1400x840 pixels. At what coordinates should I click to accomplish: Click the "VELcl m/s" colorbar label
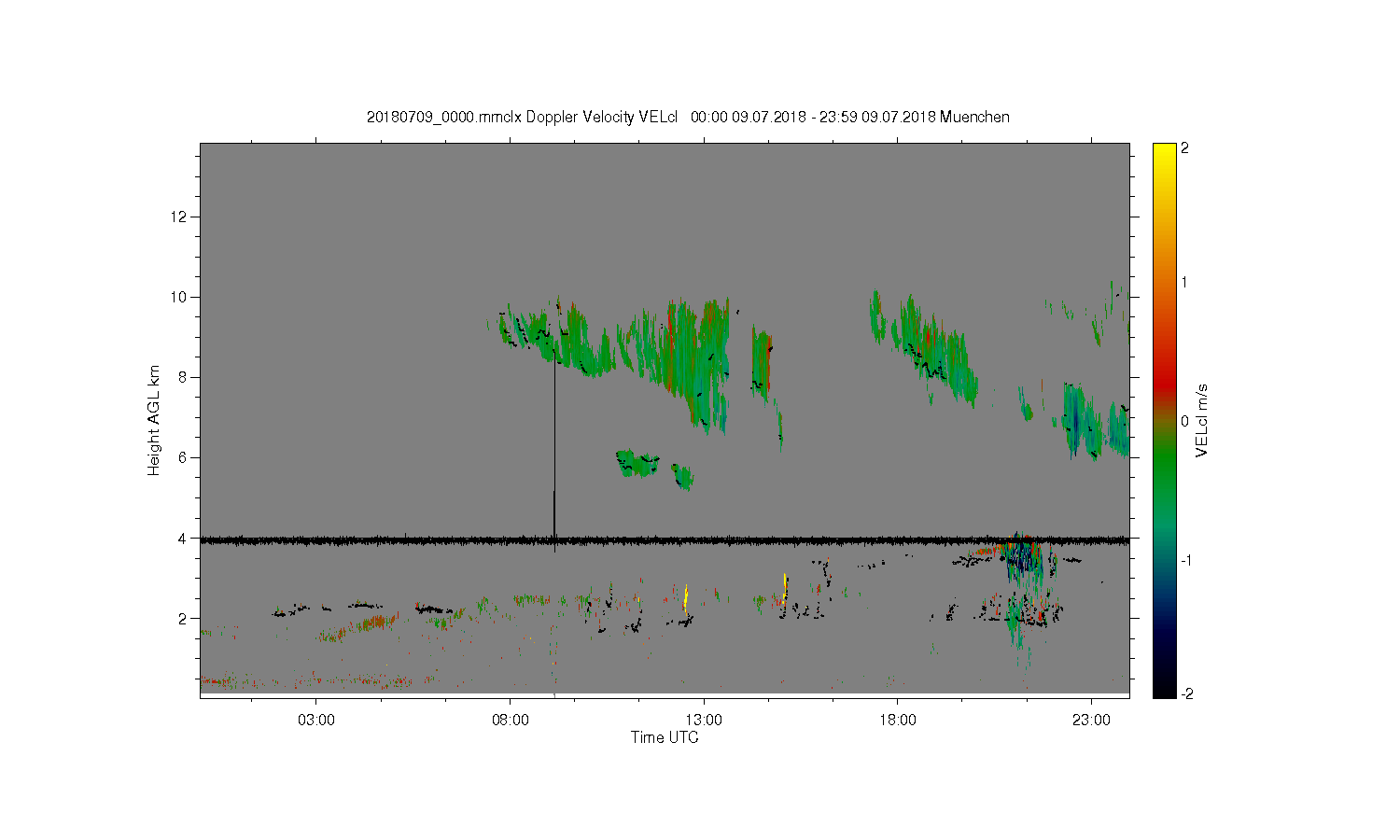[1202, 420]
